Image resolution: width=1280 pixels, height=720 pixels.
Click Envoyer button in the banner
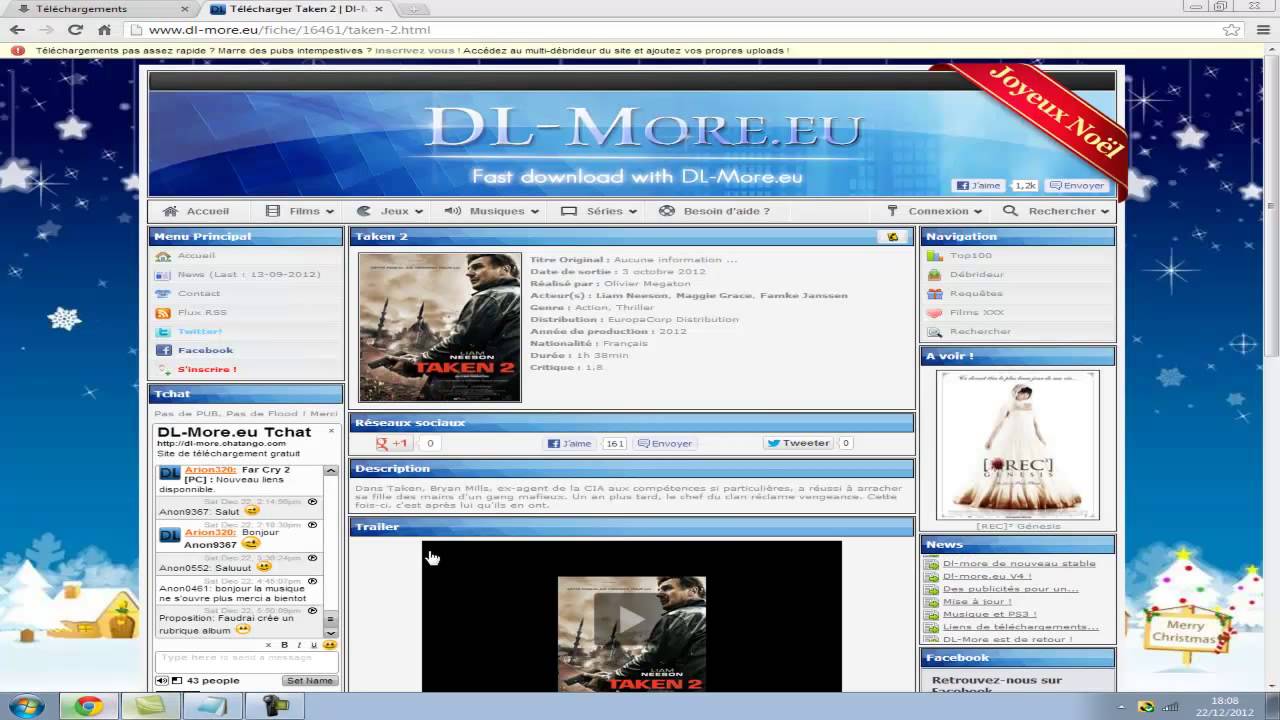(x=1077, y=186)
